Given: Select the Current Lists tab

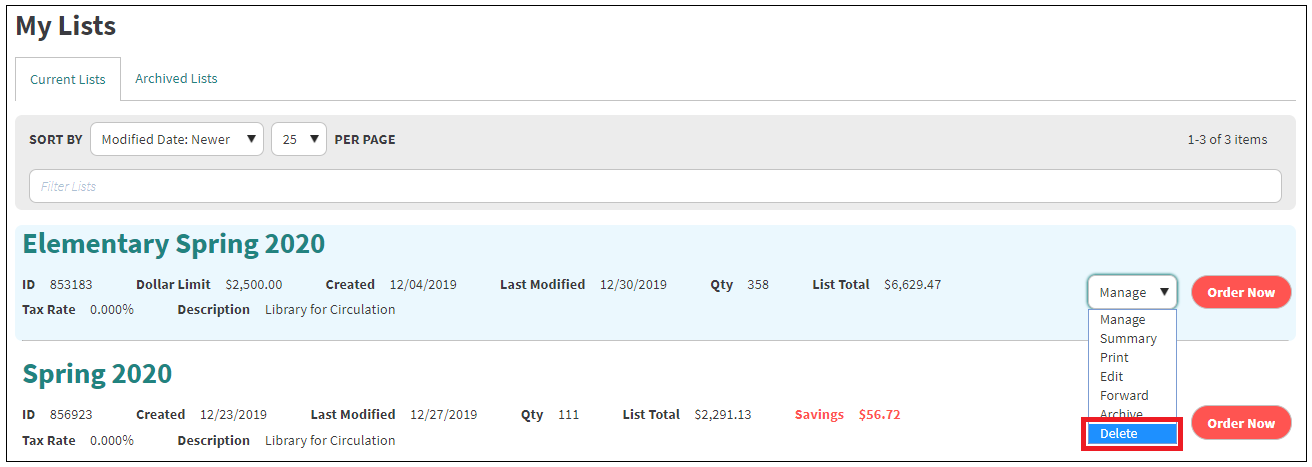Looking at the screenshot, I should [68, 80].
